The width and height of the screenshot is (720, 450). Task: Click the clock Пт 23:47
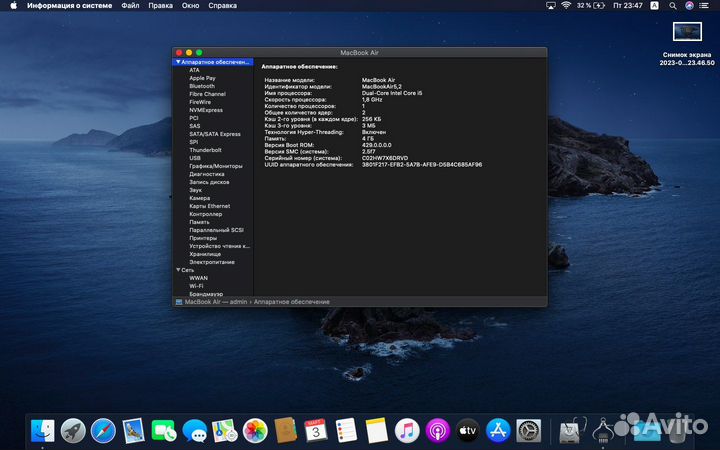click(x=628, y=6)
